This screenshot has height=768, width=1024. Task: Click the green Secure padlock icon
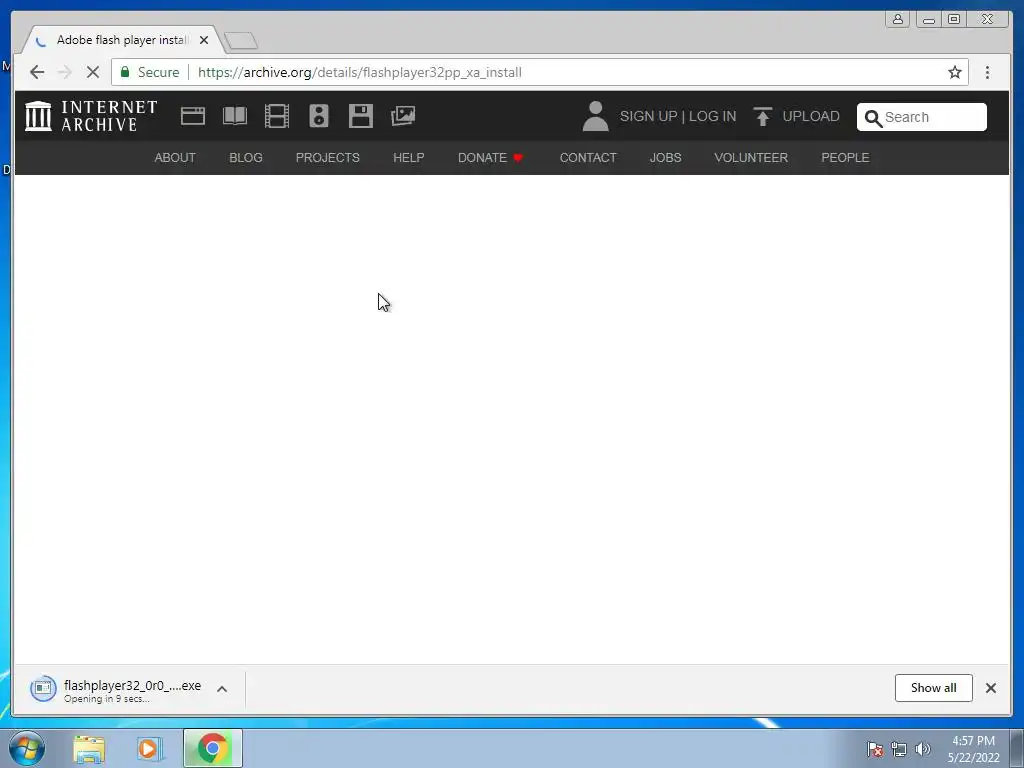125,72
